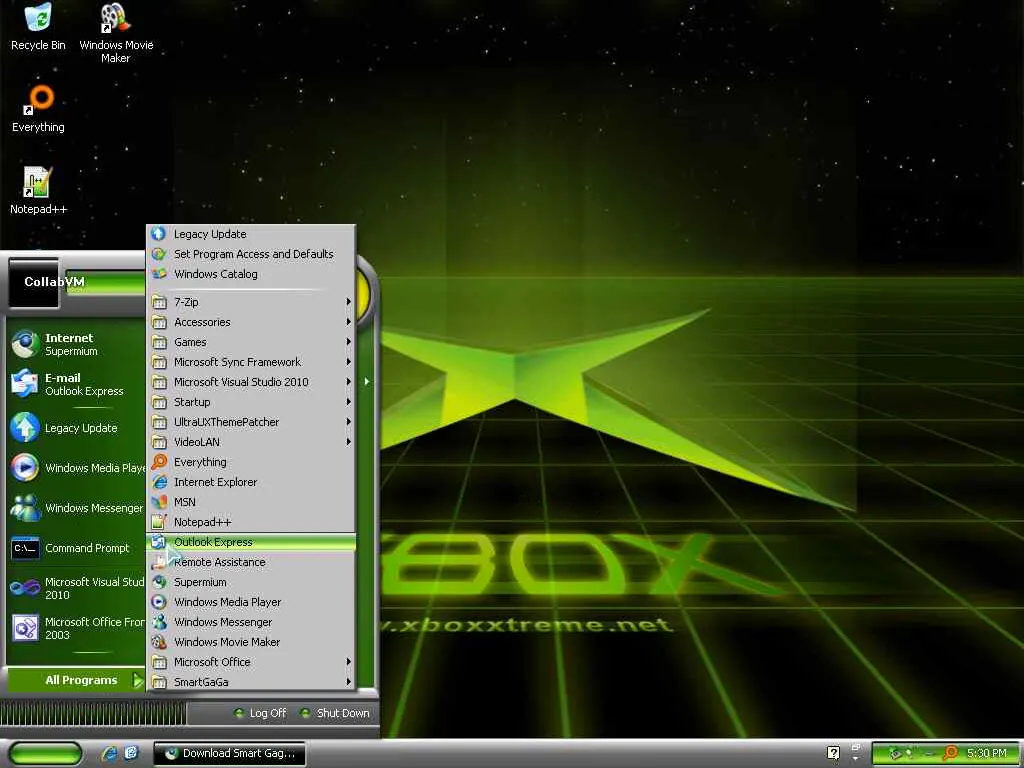Expand the SmartGaGa submenu arrow
The image size is (1024, 768).
(348, 682)
